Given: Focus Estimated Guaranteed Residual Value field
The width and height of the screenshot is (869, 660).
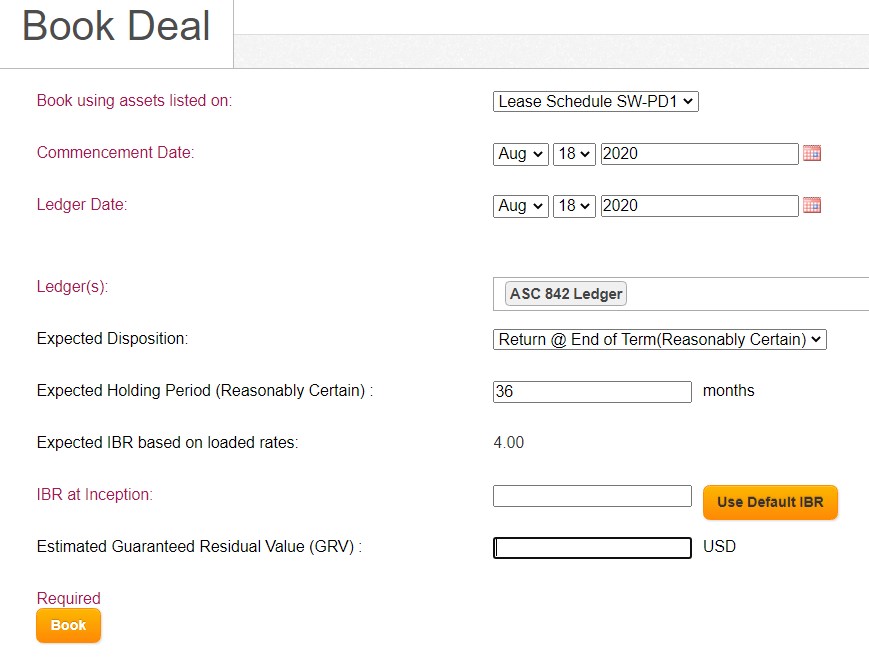Looking at the screenshot, I should click(x=592, y=548).
